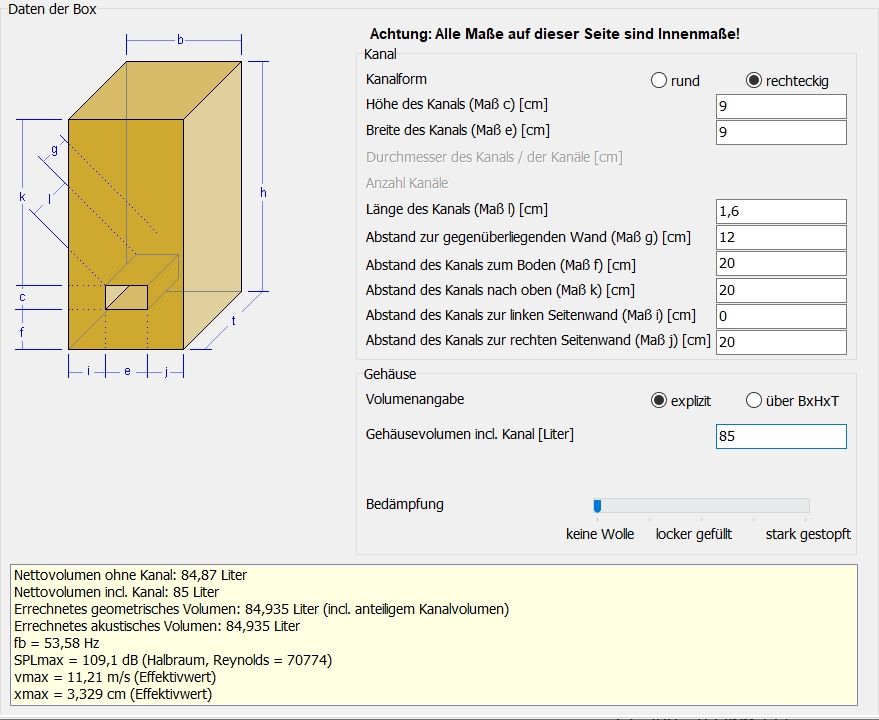Click the 'keine Wolle' slider label
Image resolution: width=879 pixels, height=720 pixels.
(600, 534)
